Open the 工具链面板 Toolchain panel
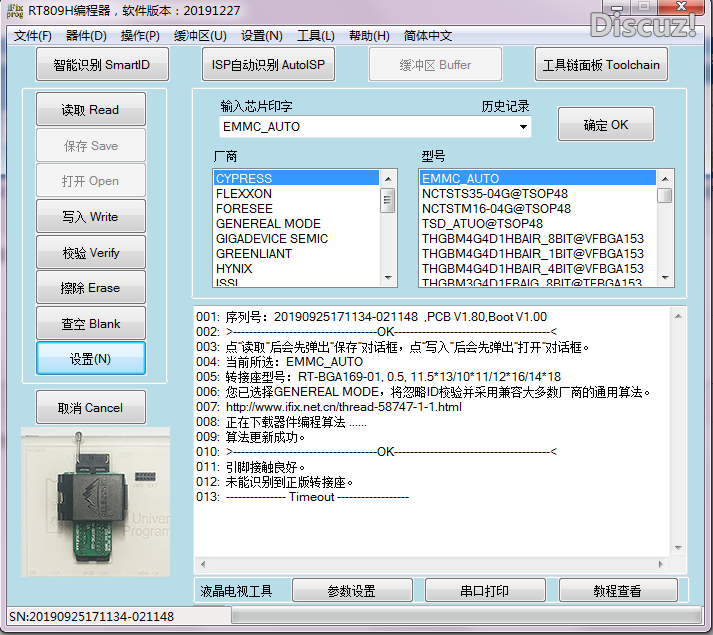Screen dimensions: 713x635 point(601,65)
